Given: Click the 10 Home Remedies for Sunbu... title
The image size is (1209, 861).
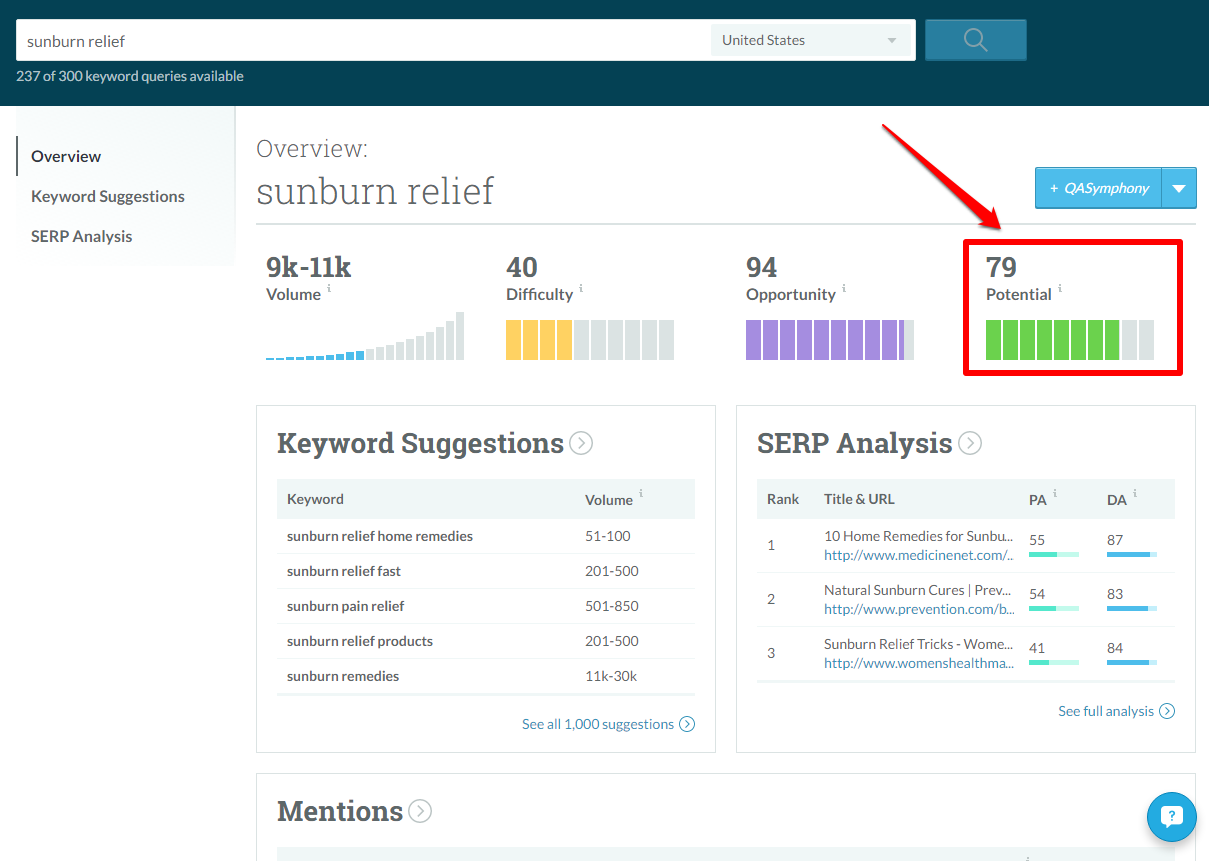Looking at the screenshot, I should pos(919,536).
